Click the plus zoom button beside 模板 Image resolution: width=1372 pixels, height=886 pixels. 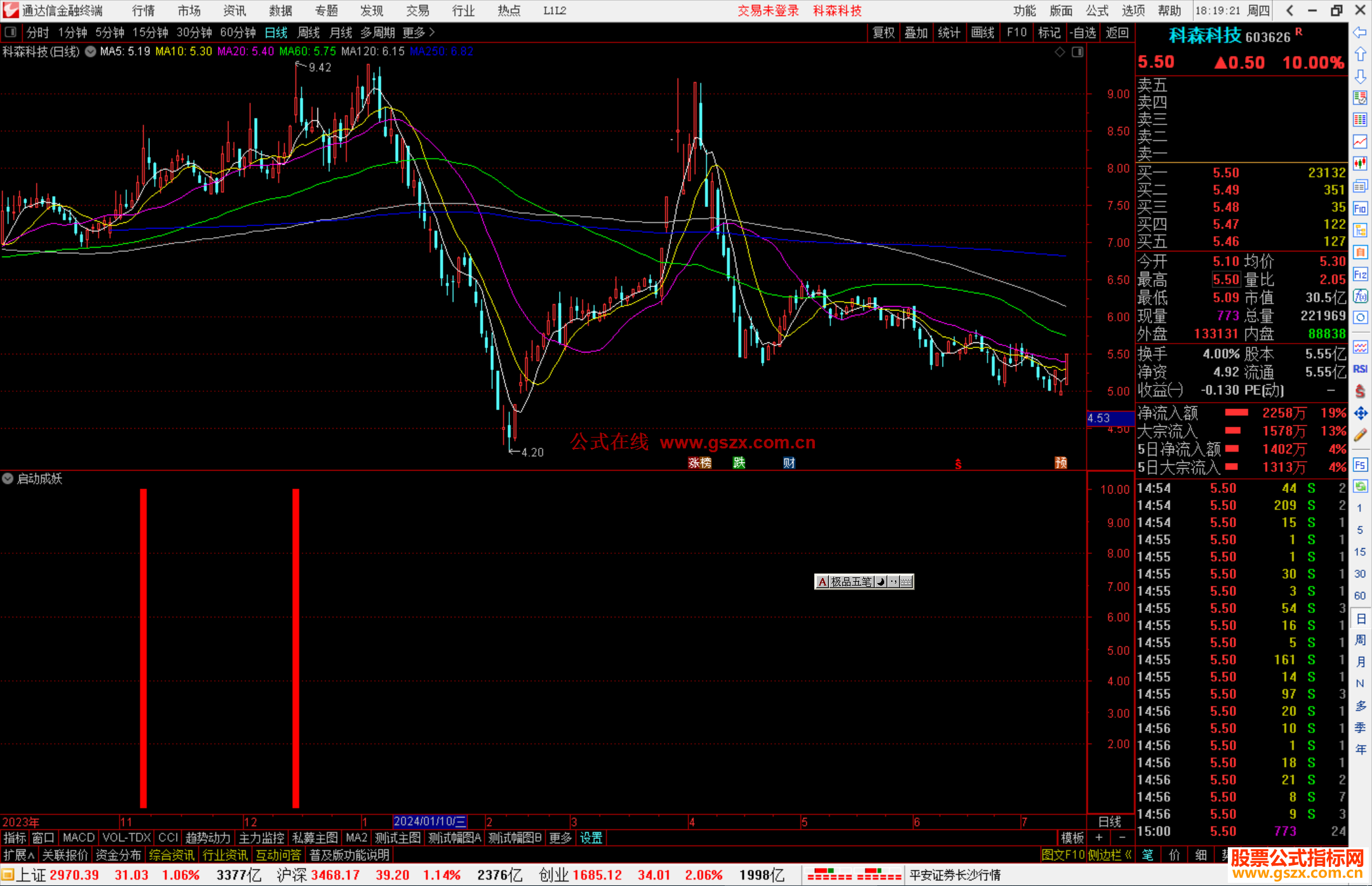1099,838
